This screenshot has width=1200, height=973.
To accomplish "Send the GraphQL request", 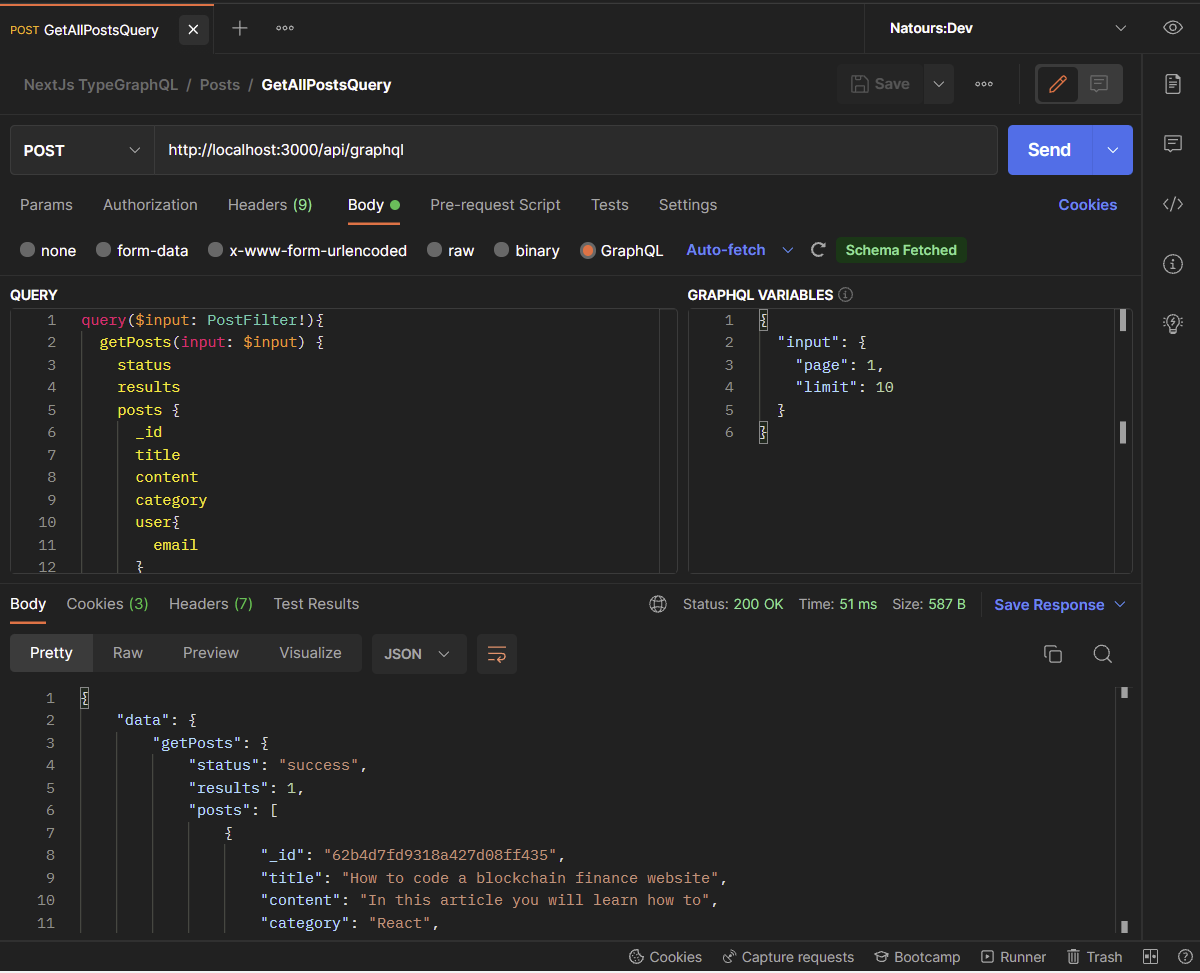I will coord(1049,150).
